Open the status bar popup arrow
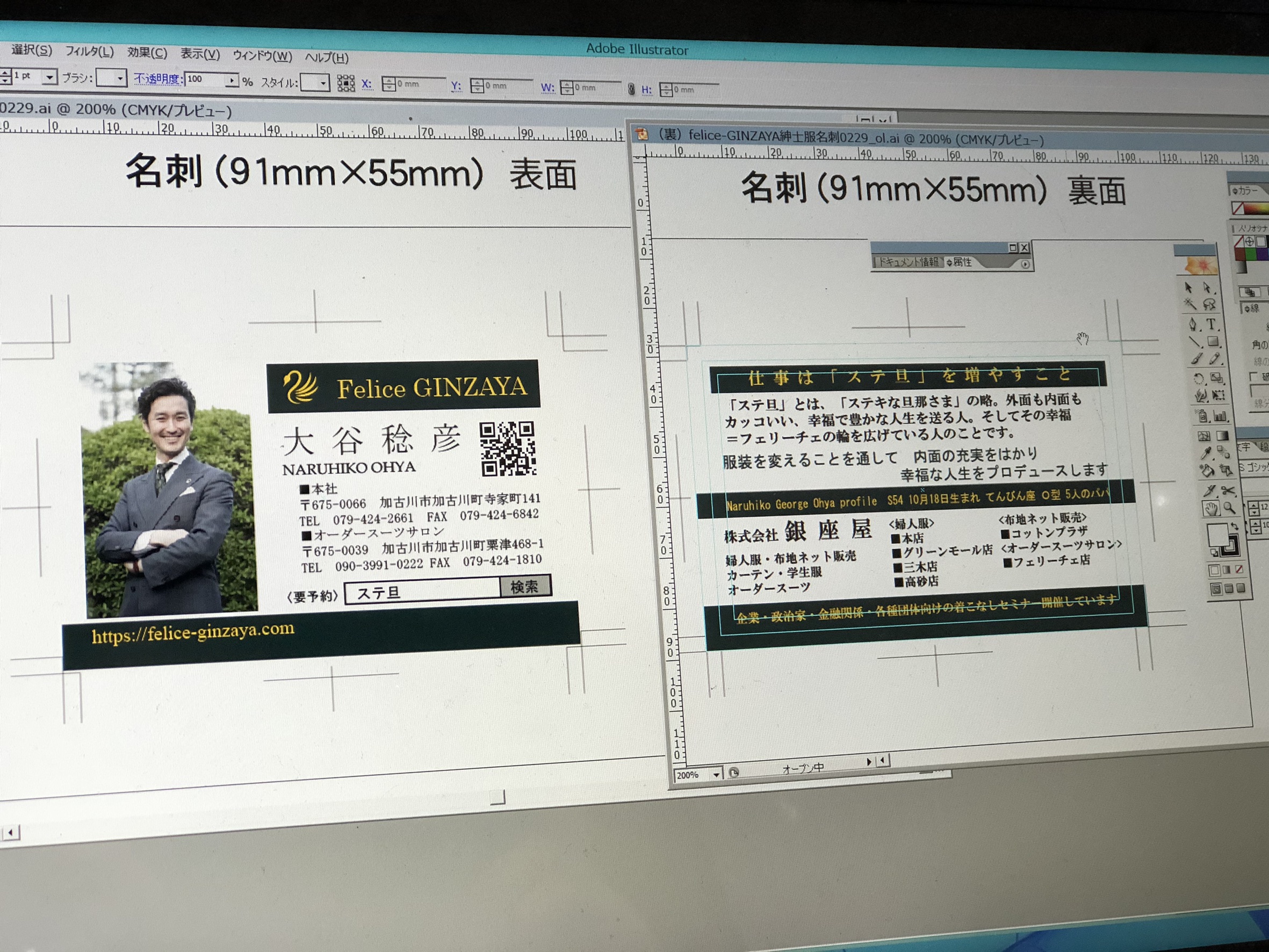1269x952 pixels. (x=869, y=761)
